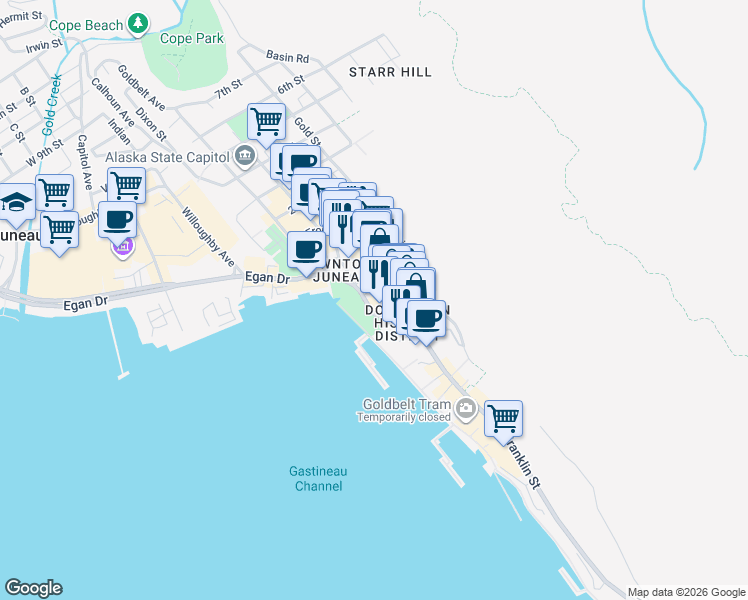Click the Gold St label
This screenshot has width=748, height=600.
[307, 131]
